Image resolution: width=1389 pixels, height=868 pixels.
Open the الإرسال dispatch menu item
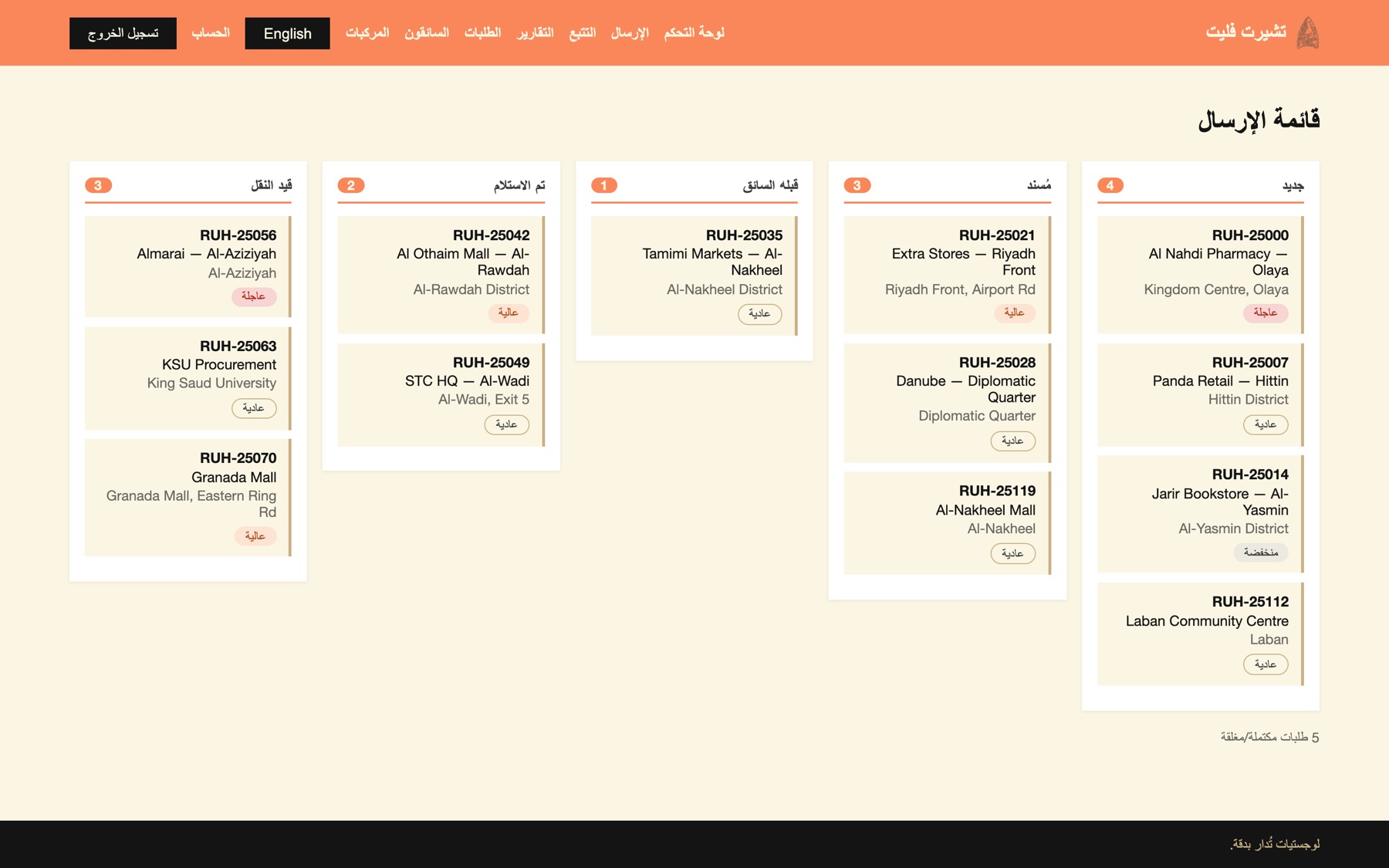pyautogui.click(x=630, y=32)
